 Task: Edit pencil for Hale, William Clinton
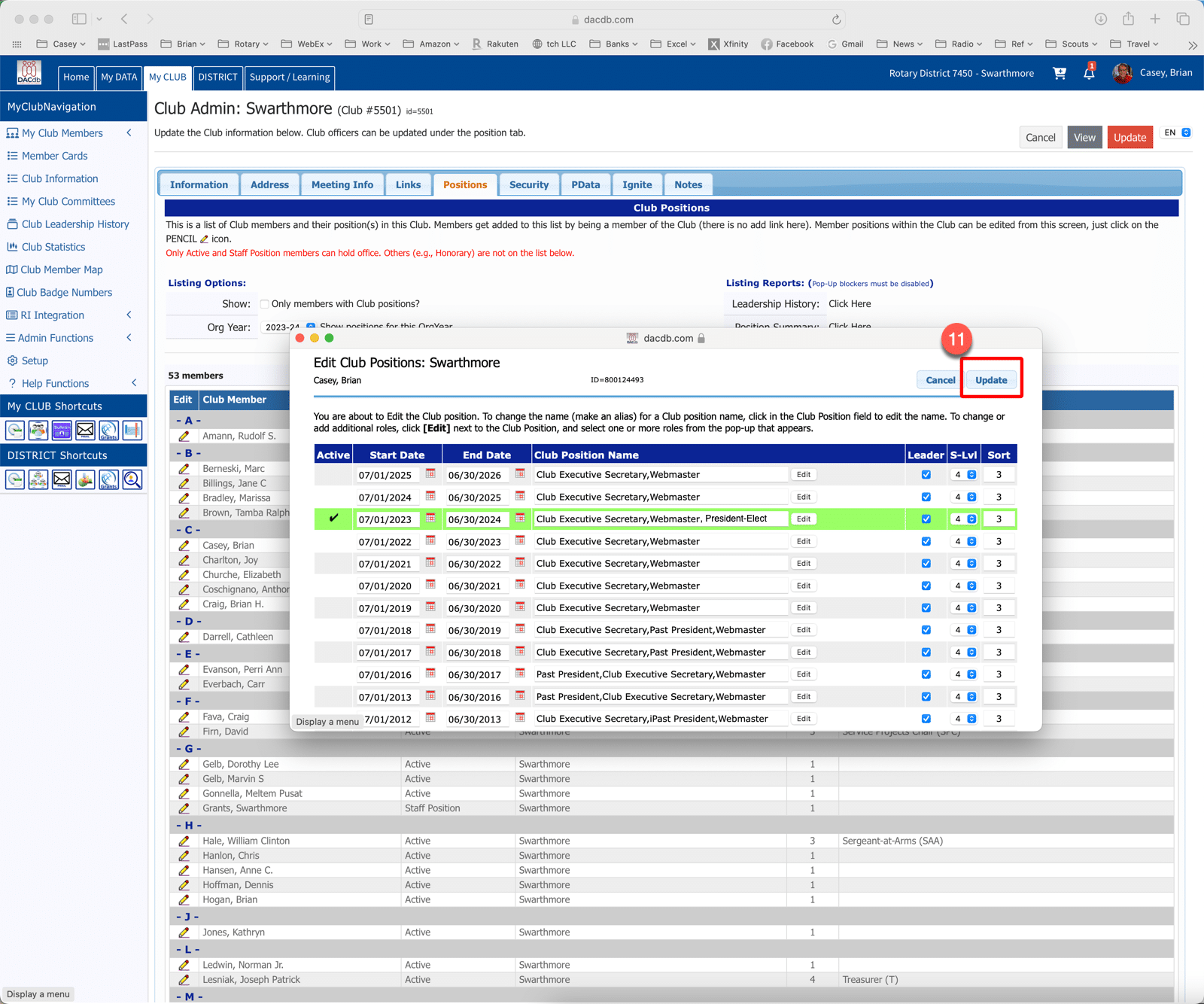point(184,841)
